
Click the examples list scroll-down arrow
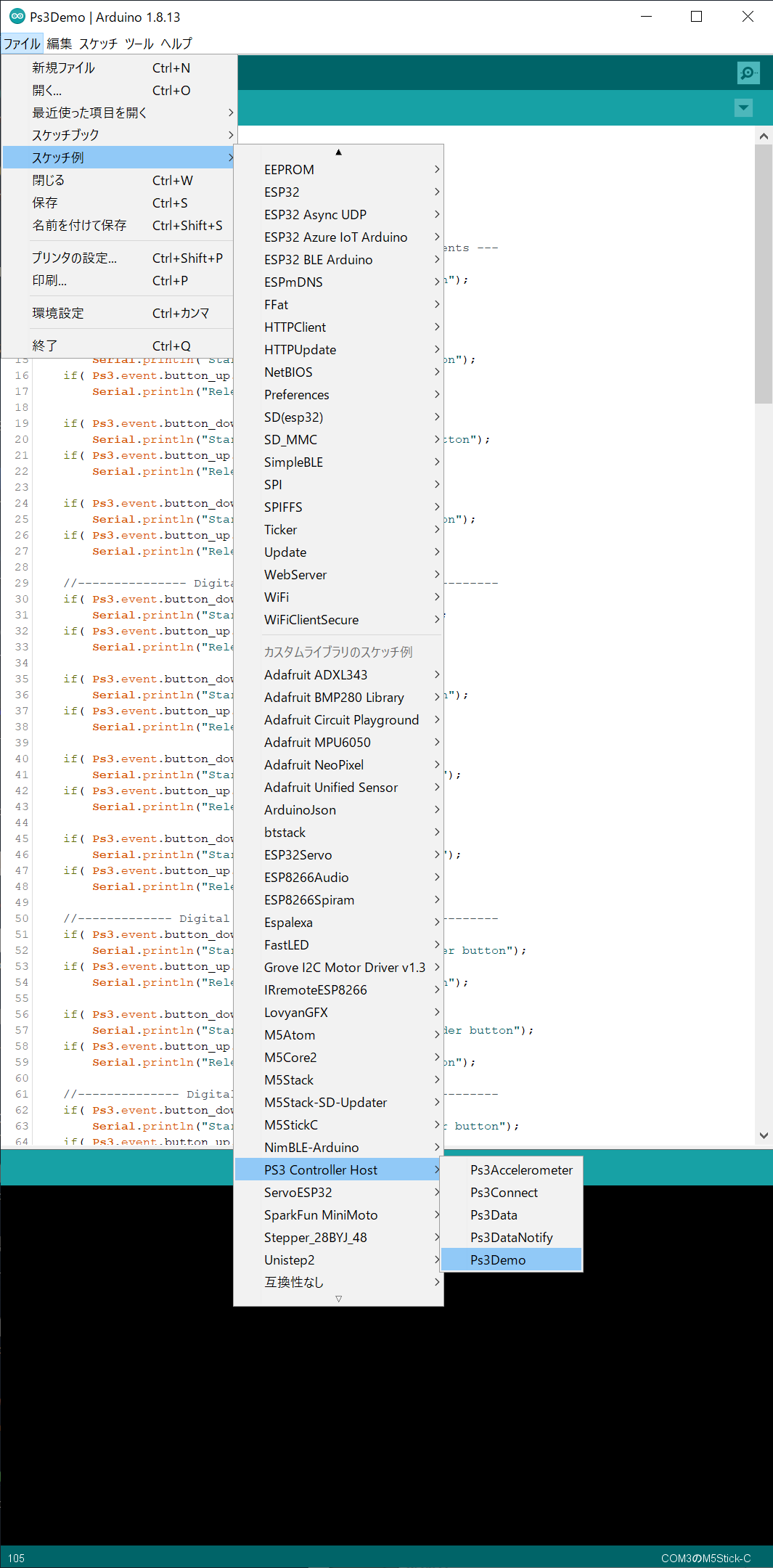tap(338, 1299)
